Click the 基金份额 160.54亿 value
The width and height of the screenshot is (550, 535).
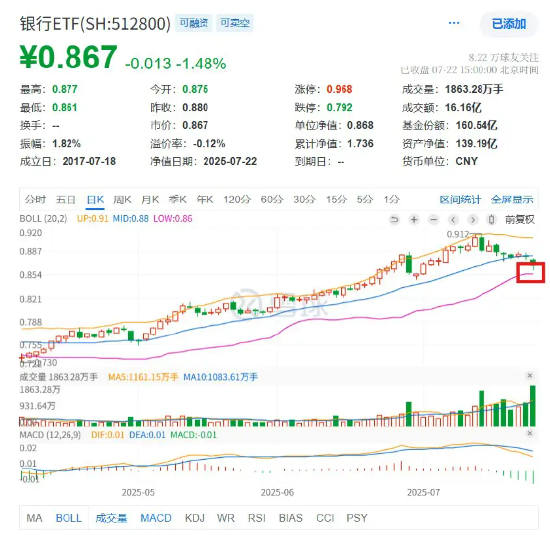tap(476, 125)
